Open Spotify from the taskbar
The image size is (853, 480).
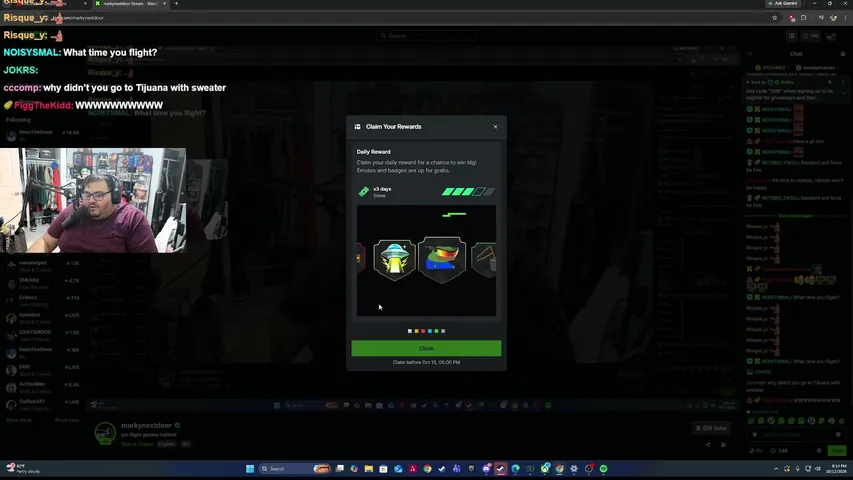[603, 469]
